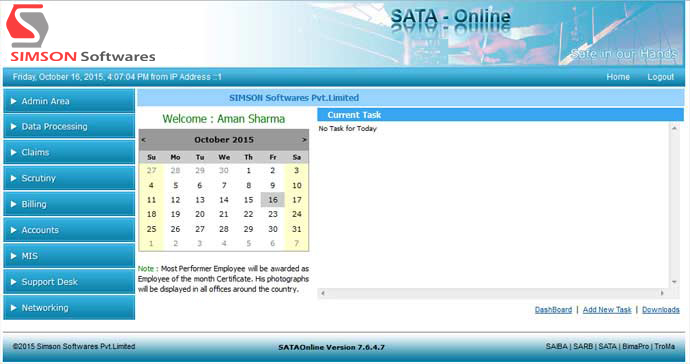Click the SARB footer link
690x364 pixels.
[583, 346]
